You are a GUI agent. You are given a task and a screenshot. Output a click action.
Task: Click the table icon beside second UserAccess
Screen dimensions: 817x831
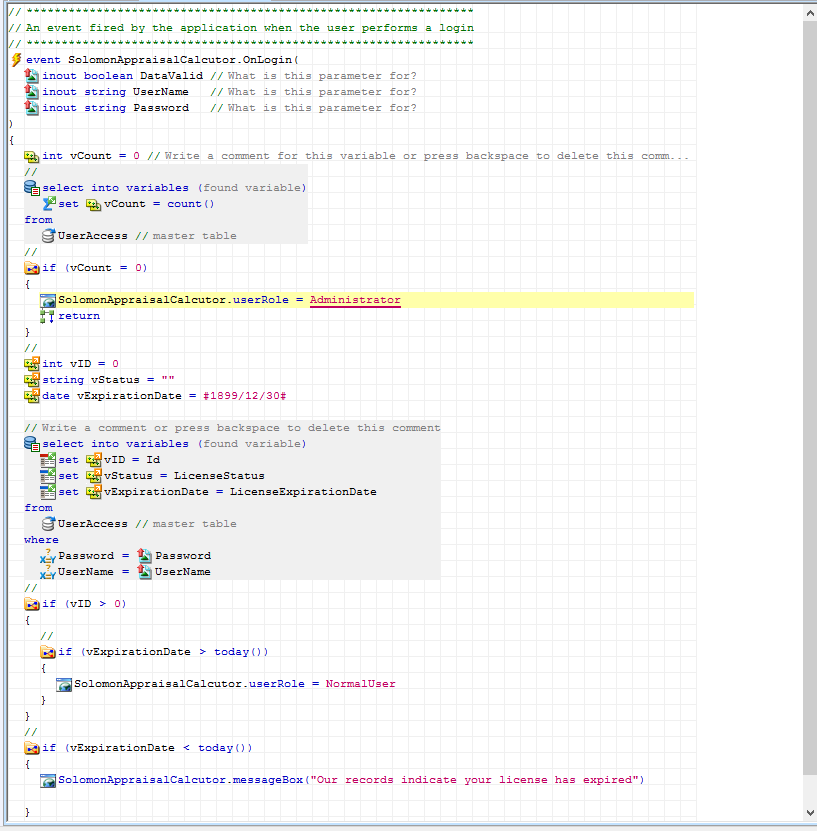(x=48, y=524)
